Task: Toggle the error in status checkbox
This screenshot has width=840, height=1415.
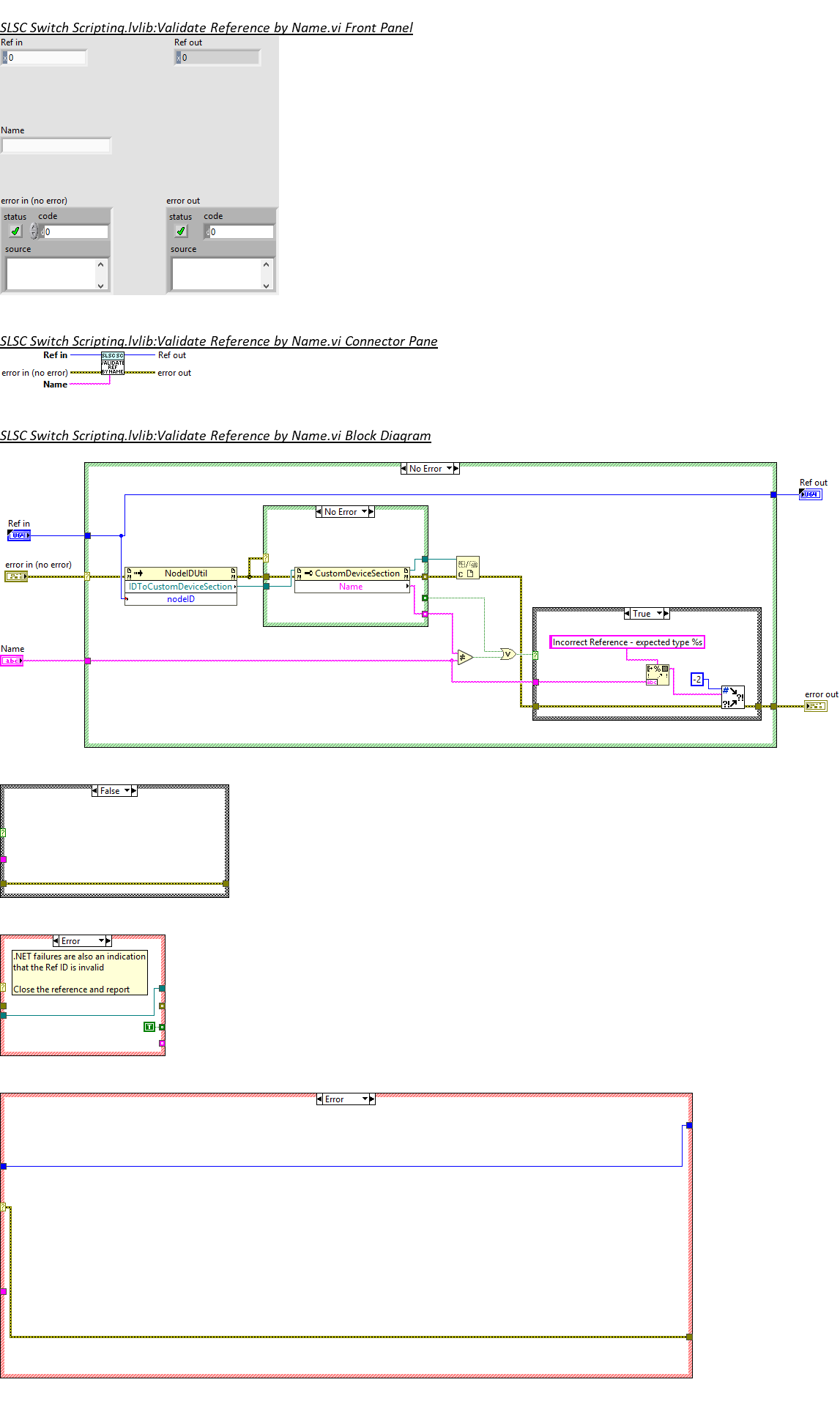Action: tap(15, 231)
